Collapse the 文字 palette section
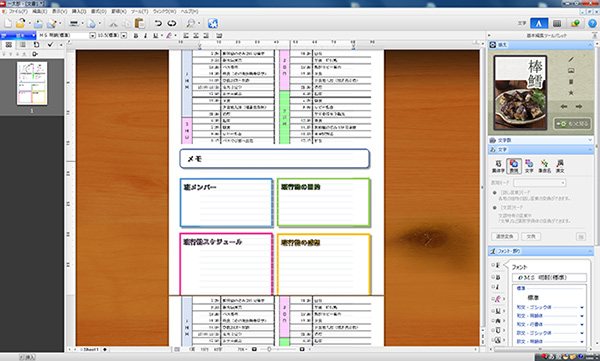Screen dimensions: 600x361 point(590,150)
